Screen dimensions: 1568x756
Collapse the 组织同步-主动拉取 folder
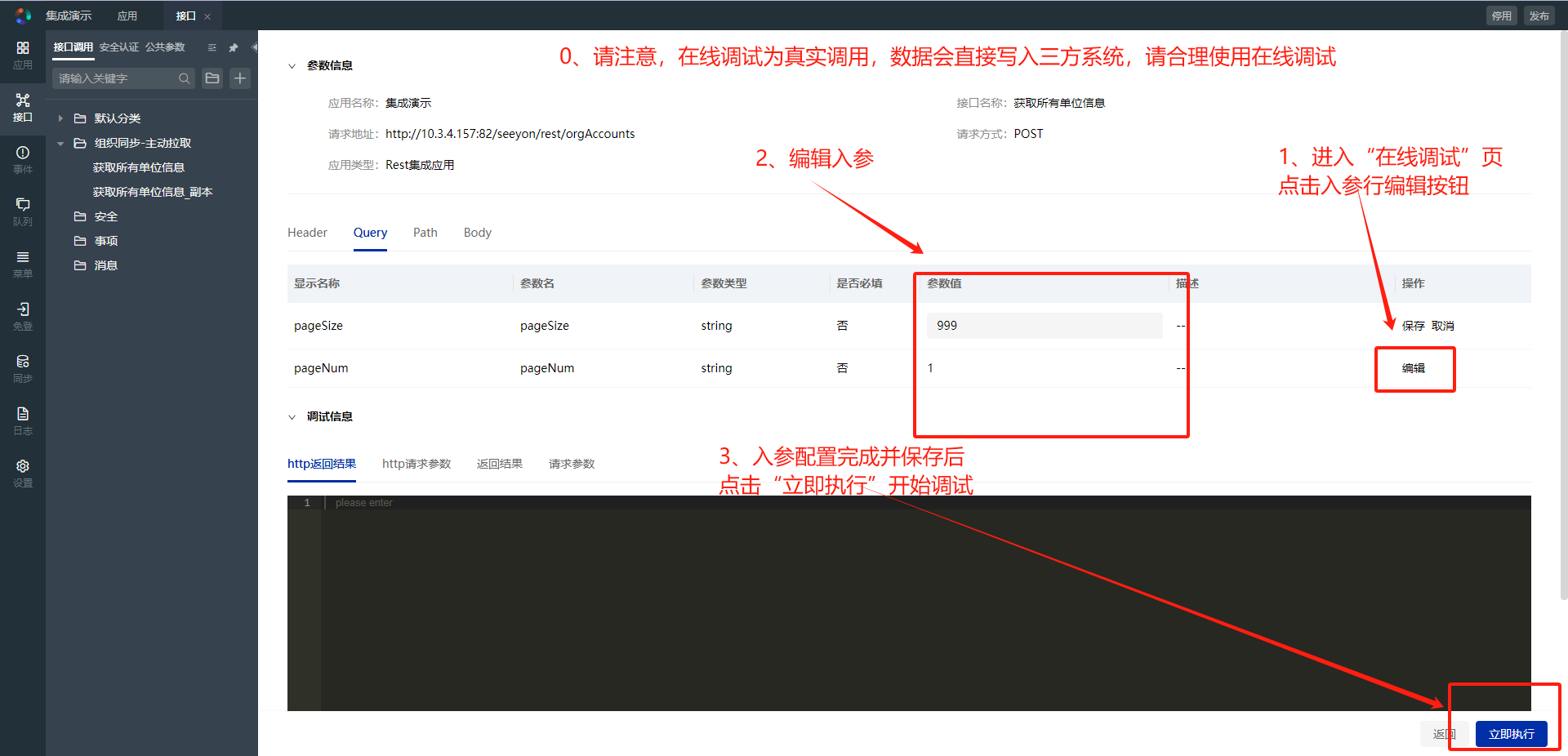click(60, 143)
